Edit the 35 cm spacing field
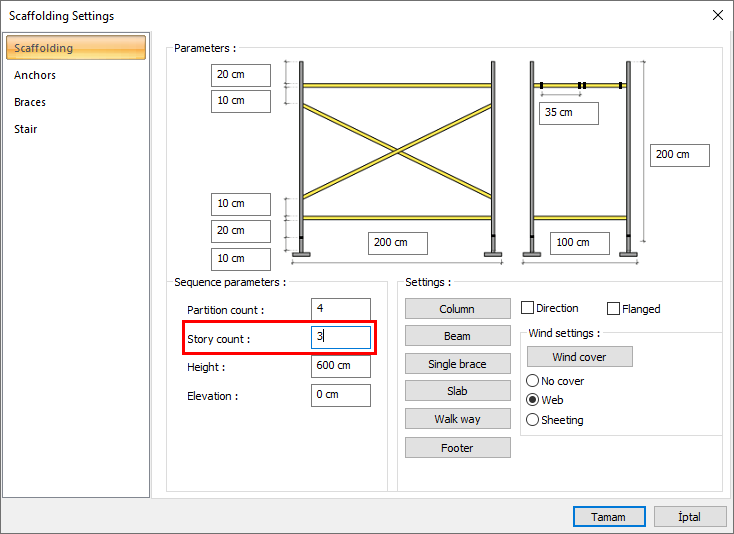 pos(568,113)
